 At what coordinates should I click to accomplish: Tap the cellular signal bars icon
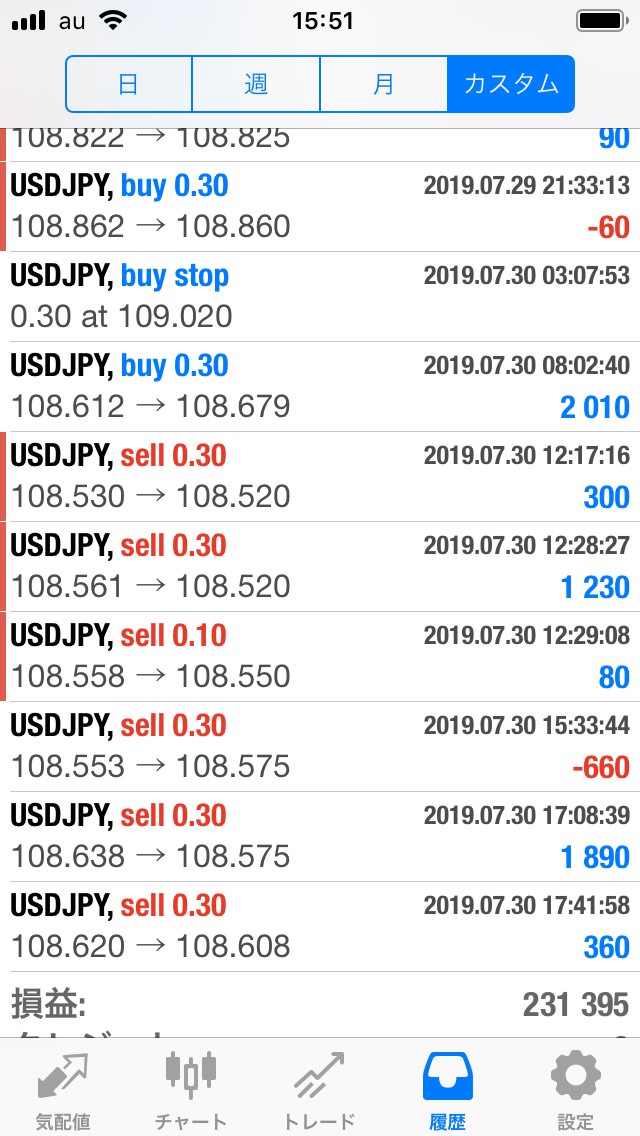29,20
